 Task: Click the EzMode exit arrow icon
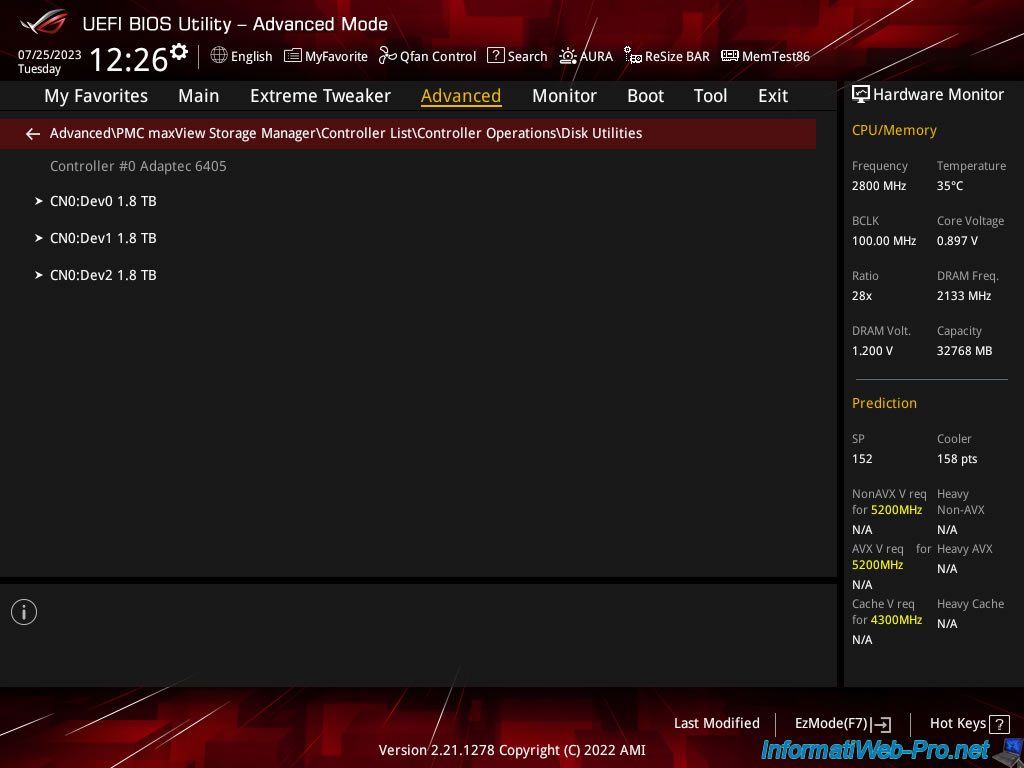(x=882, y=724)
